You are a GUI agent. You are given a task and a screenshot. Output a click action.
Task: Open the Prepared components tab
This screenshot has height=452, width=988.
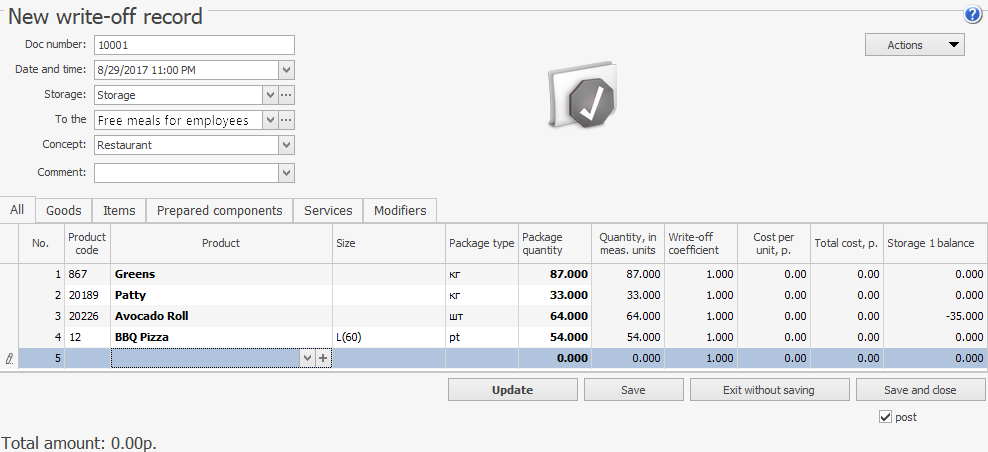tap(220, 210)
